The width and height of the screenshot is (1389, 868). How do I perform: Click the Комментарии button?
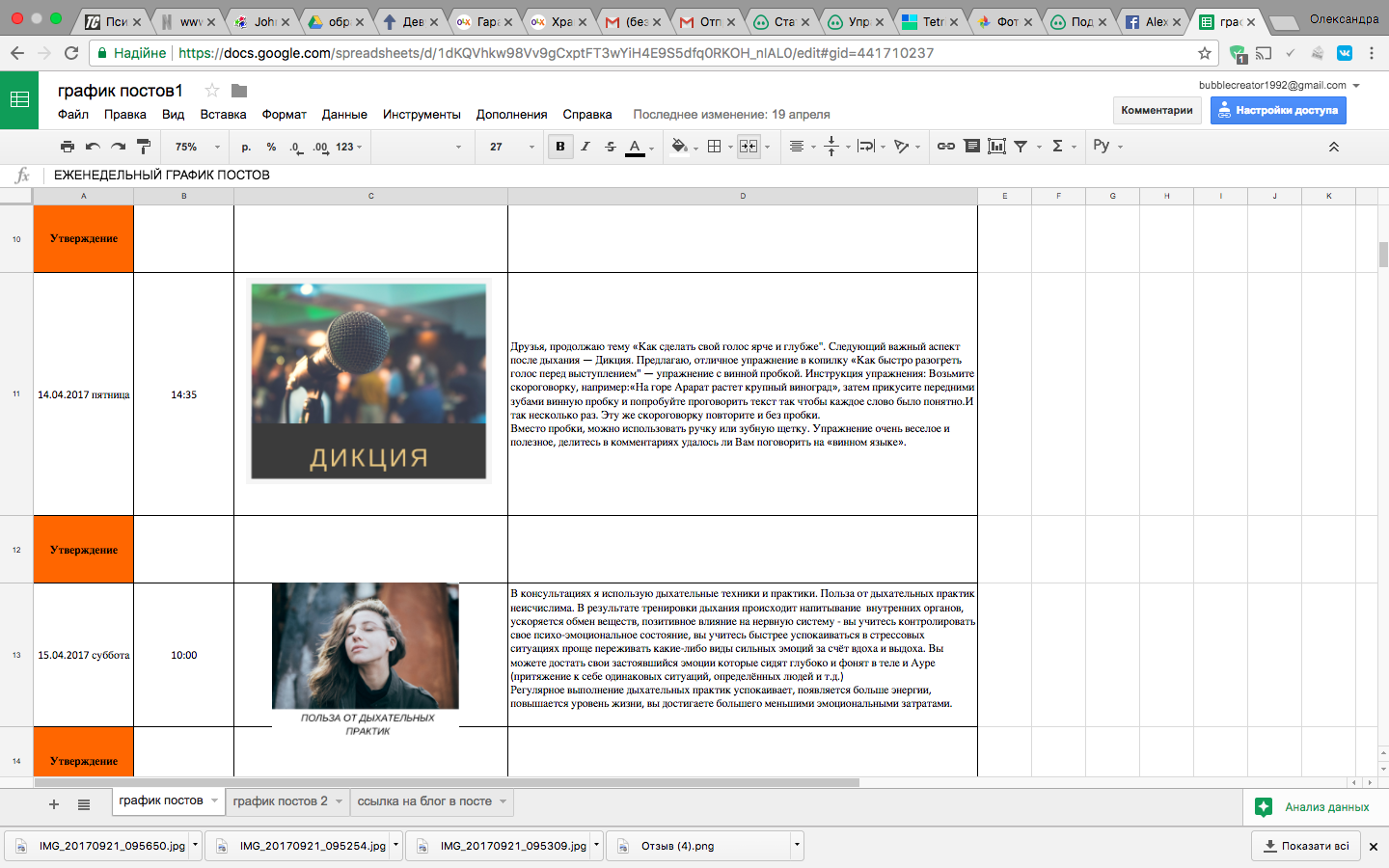pyautogui.click(x=1157, y=110)
